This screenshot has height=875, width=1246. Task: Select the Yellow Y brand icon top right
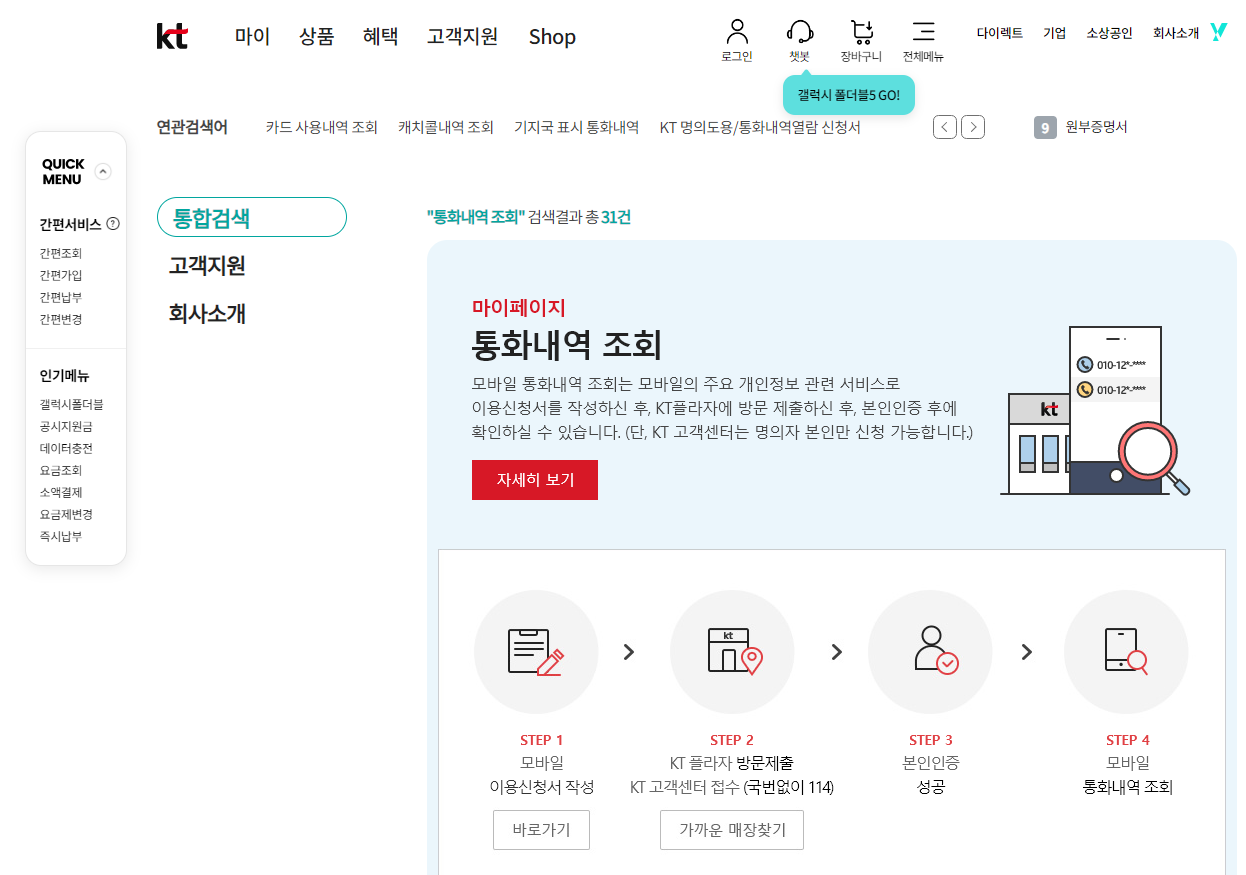1218,32
